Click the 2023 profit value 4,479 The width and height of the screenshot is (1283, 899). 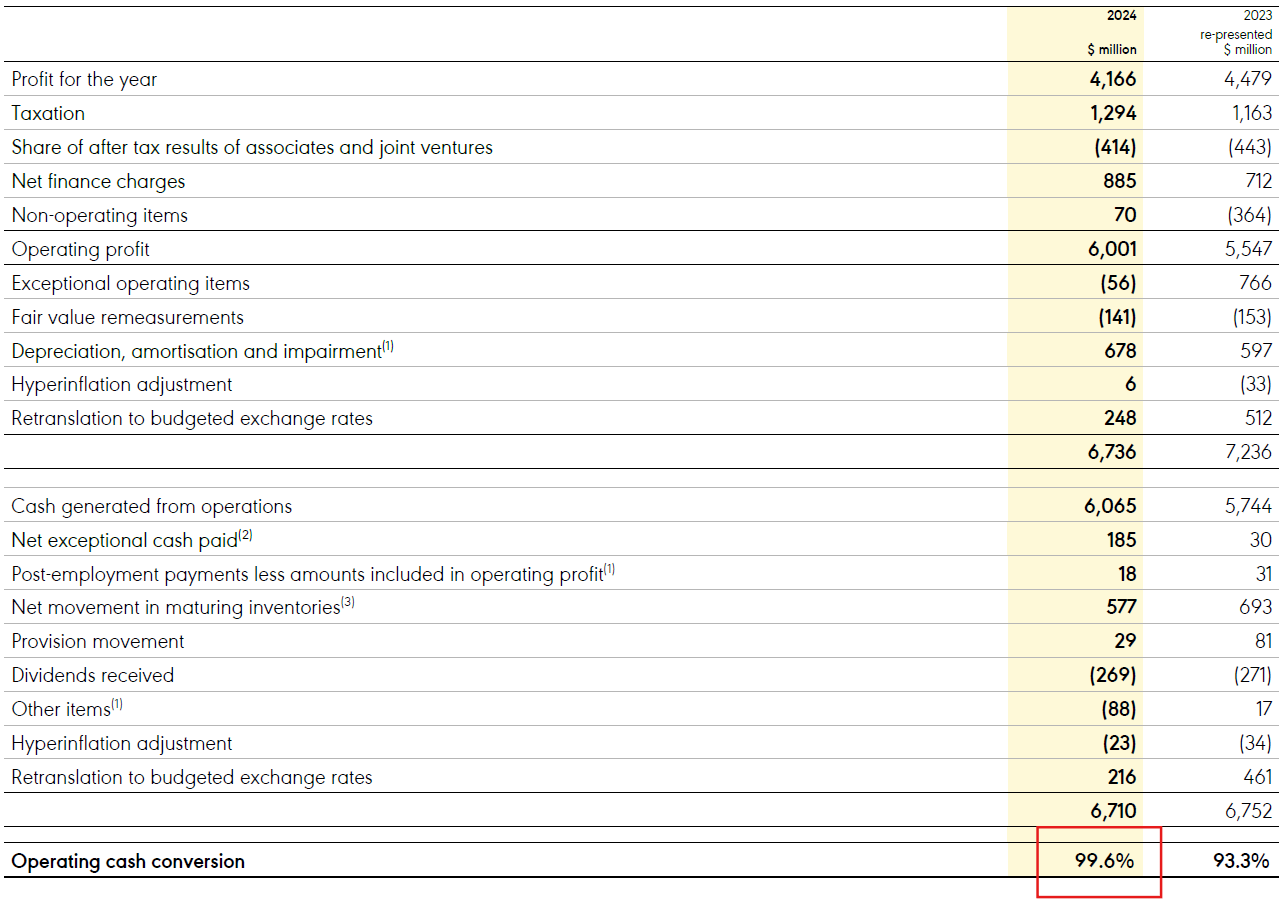tap(1248, 79)
